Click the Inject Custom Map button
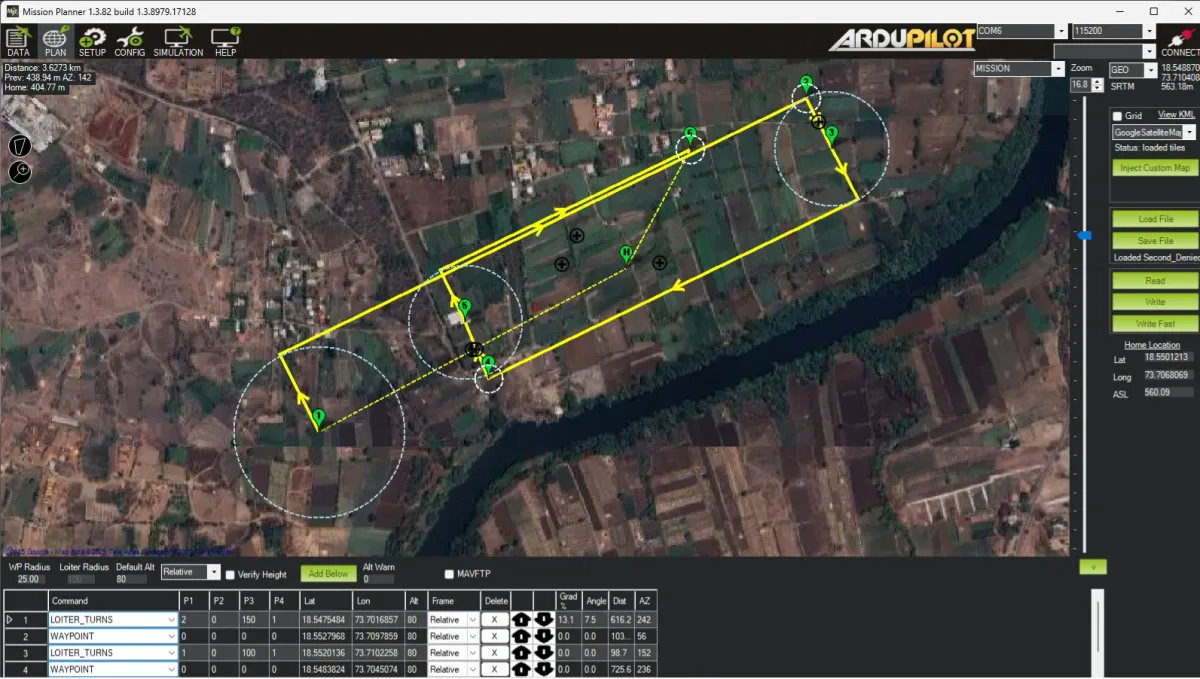Screen dimensions: 1200x679 click(1155, 168)
